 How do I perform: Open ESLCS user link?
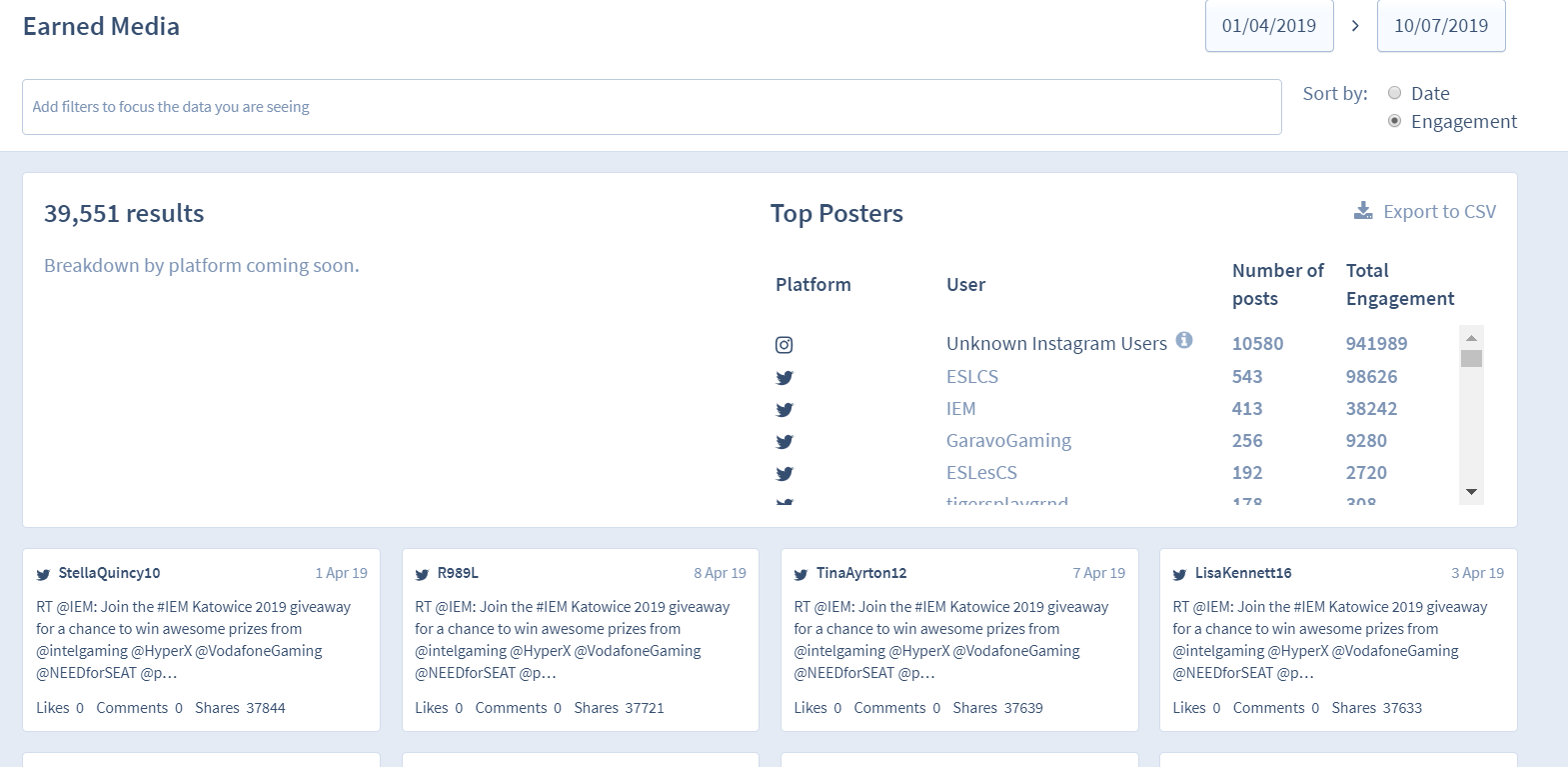click(972, 377)
